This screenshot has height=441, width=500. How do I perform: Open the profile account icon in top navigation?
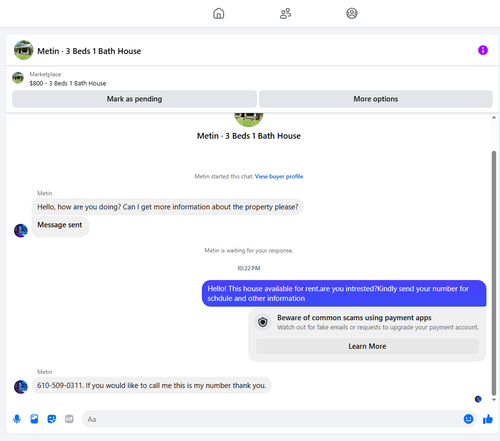point(352,13)
